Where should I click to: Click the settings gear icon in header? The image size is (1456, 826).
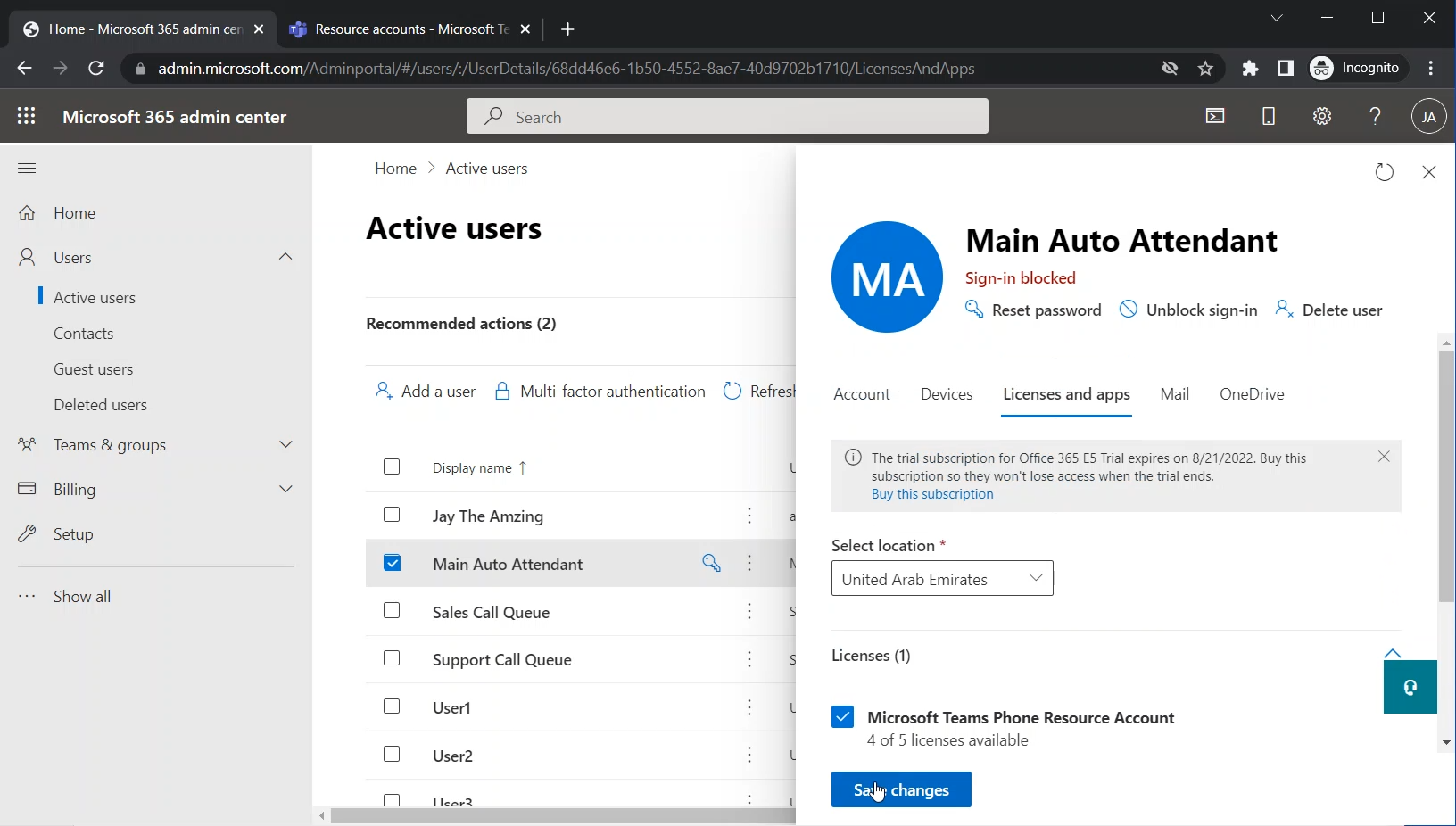pyautogui.click(x=1322, y=116)
